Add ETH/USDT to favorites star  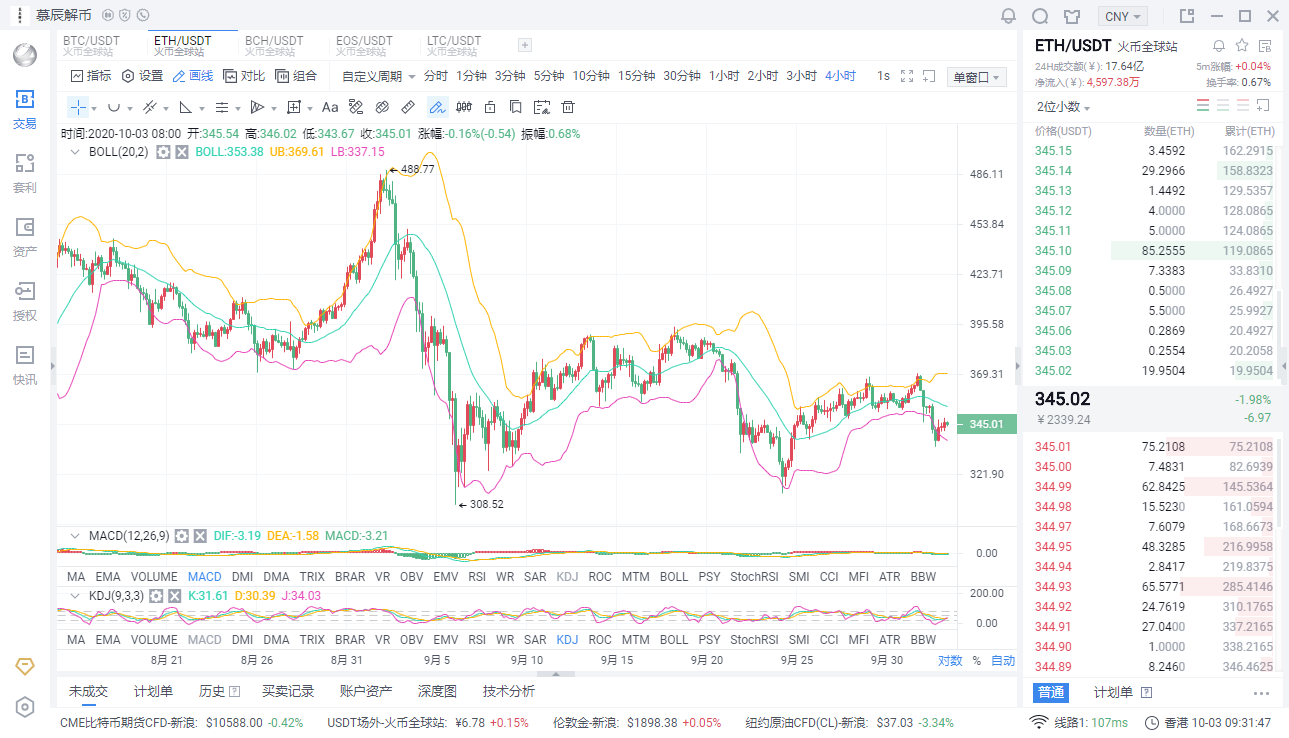click(1242, 46)
